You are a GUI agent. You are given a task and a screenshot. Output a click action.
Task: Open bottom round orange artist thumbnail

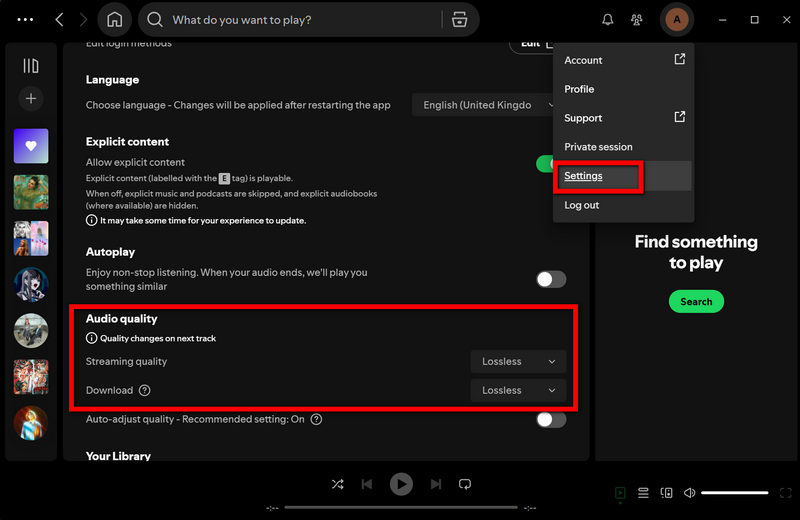click(x=31, y=423)
